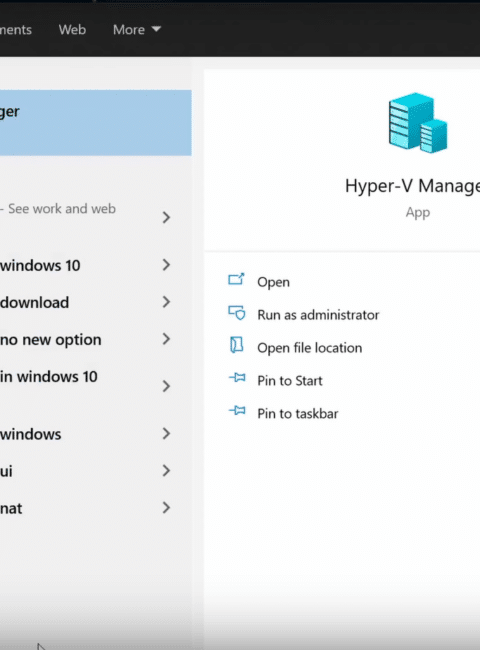This screenshot has width=480, height=650.
Task: Click the Open icon in actions list
Action: click(236, 280)
